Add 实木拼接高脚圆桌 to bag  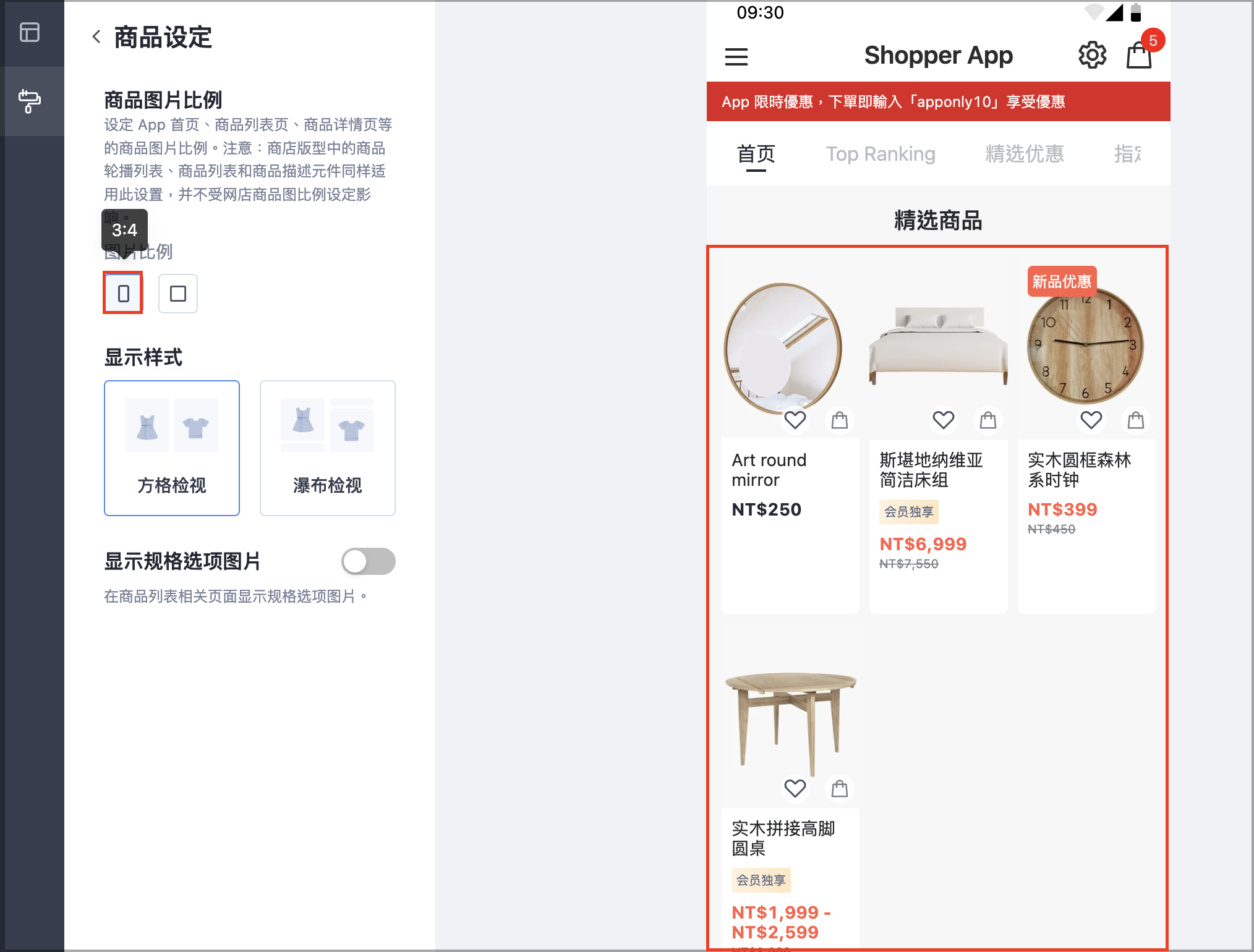click(840, 789)
